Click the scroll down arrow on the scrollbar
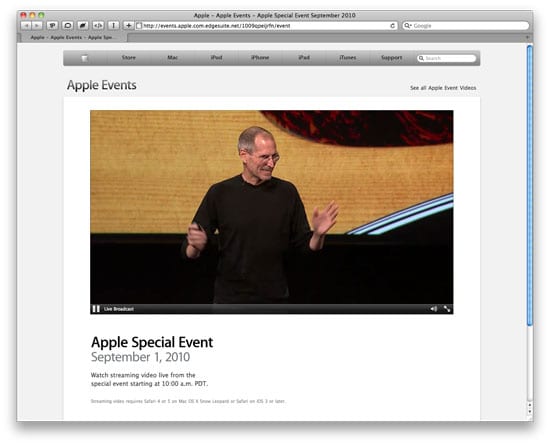This screenshot has height=445, width=550. (x=530, y=412)
